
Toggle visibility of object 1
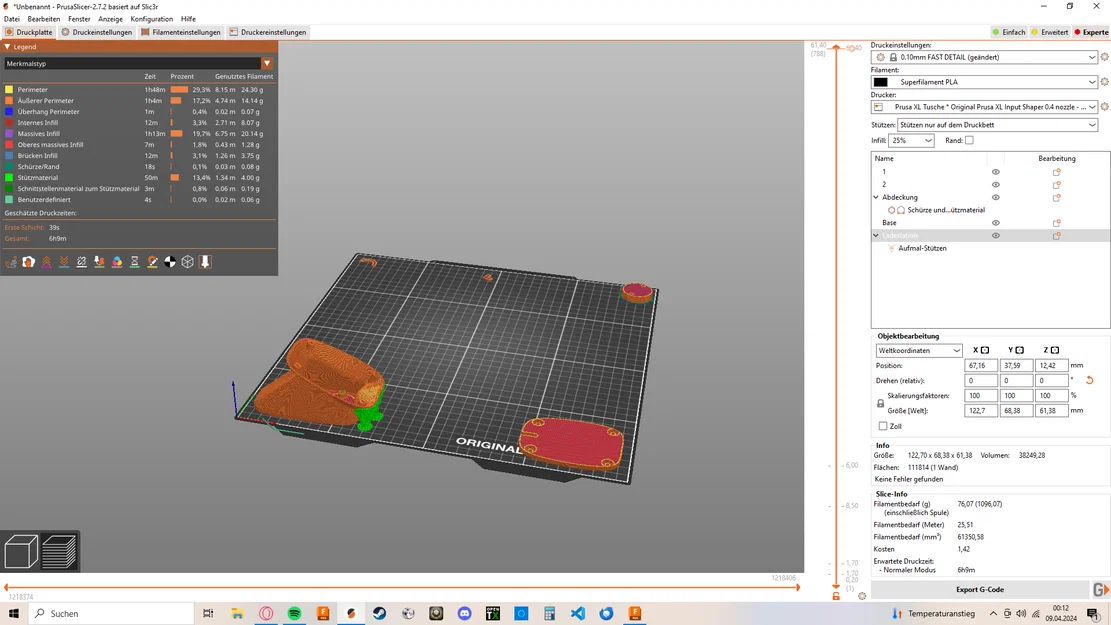996,171
